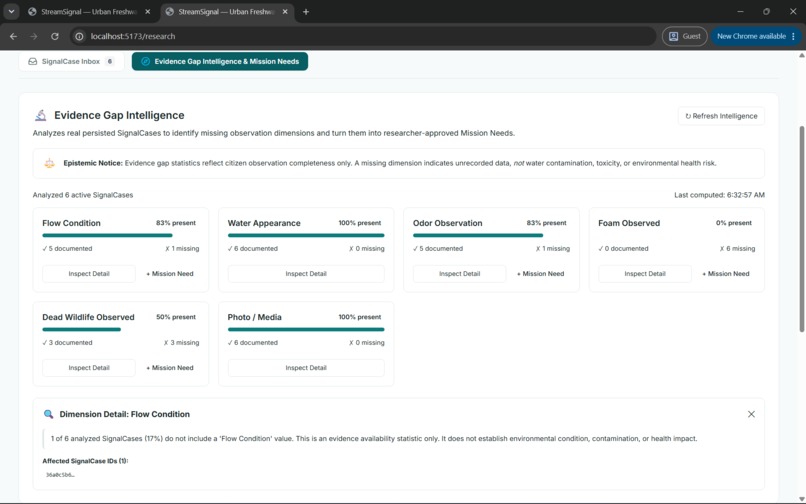The height and width of the screenshot is (504, 806).
Task: Open Chrome three-dot menu
Action: tap(794, 37)
